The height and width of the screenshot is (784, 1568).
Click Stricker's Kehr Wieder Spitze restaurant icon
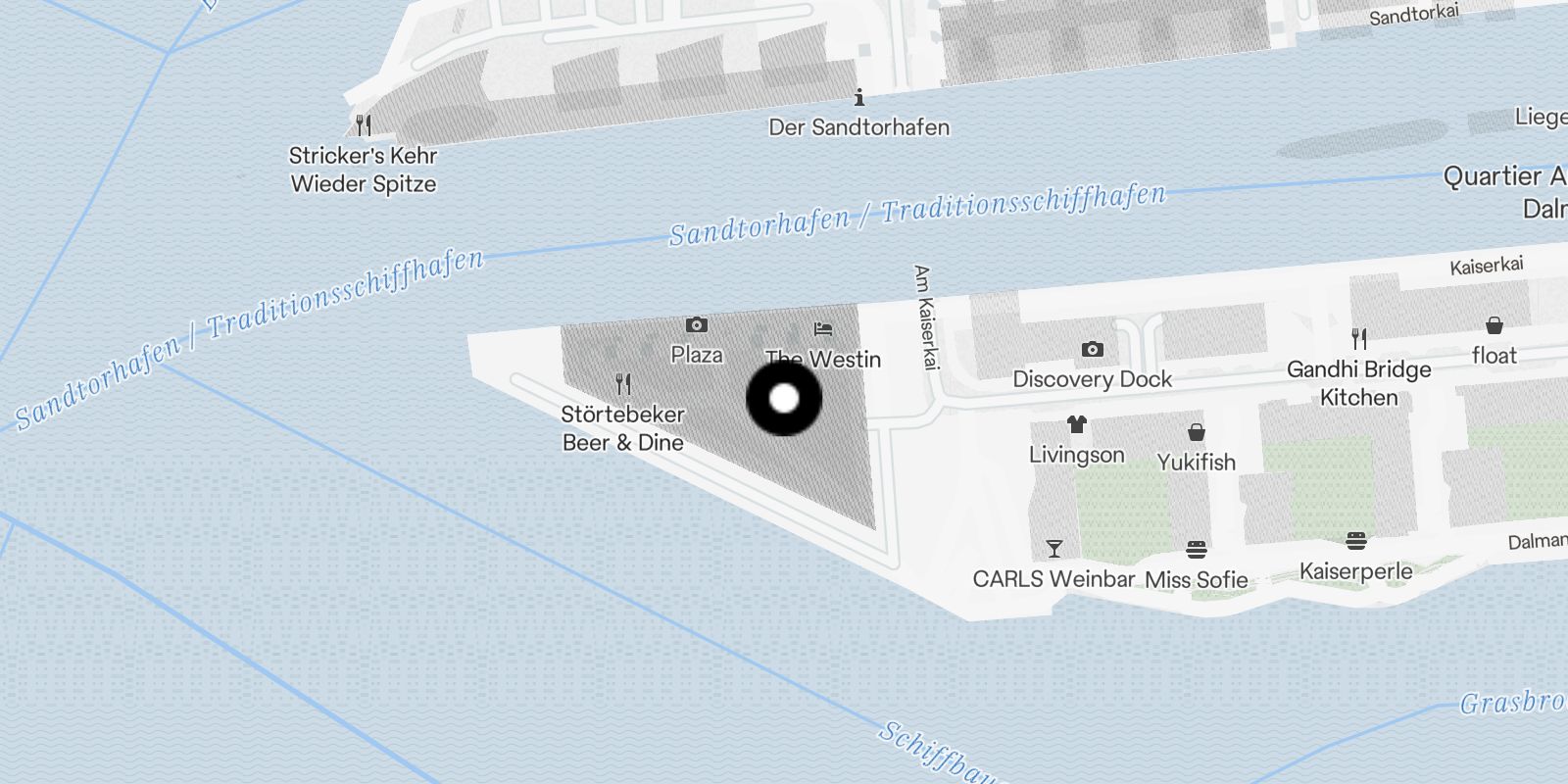(364, 124)
